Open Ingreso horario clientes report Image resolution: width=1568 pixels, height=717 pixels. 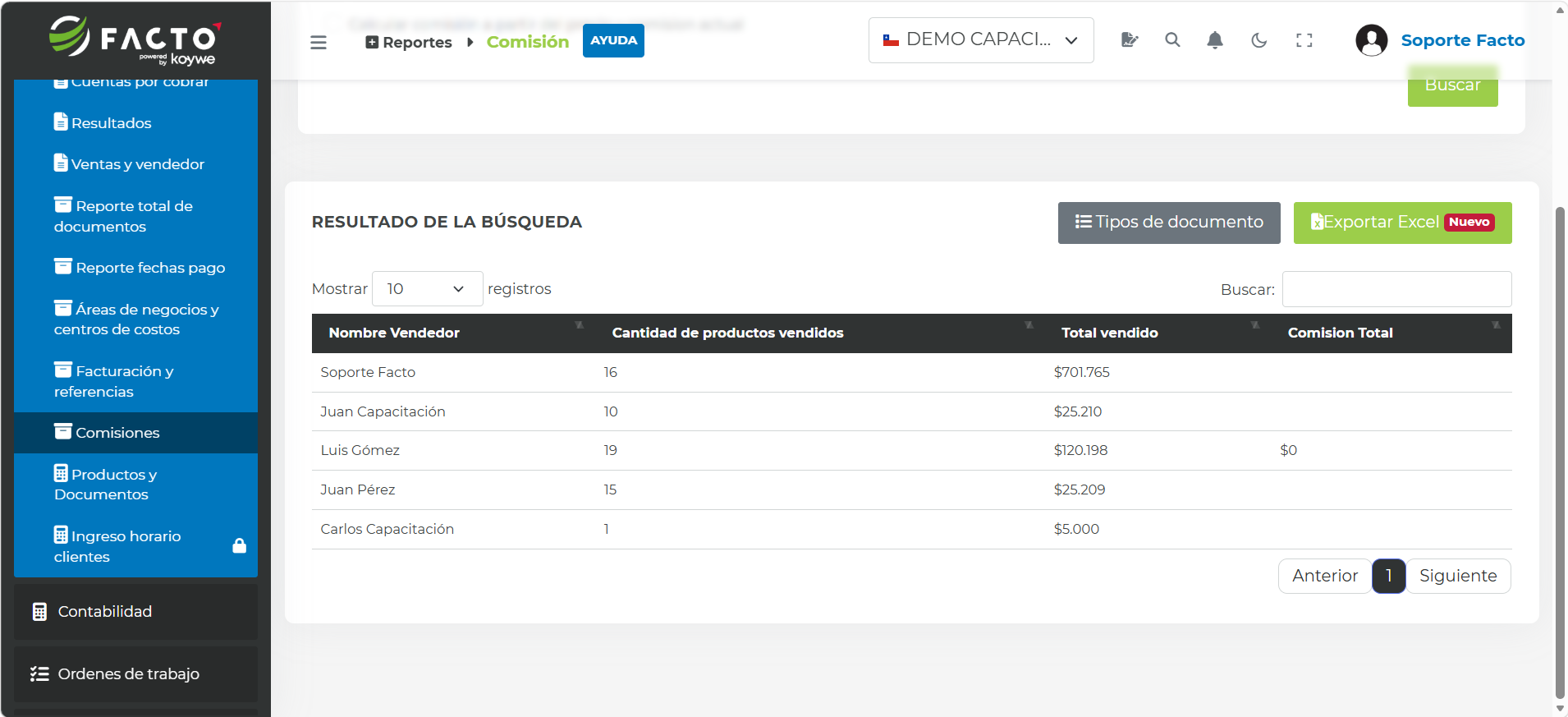pos(135,545)
